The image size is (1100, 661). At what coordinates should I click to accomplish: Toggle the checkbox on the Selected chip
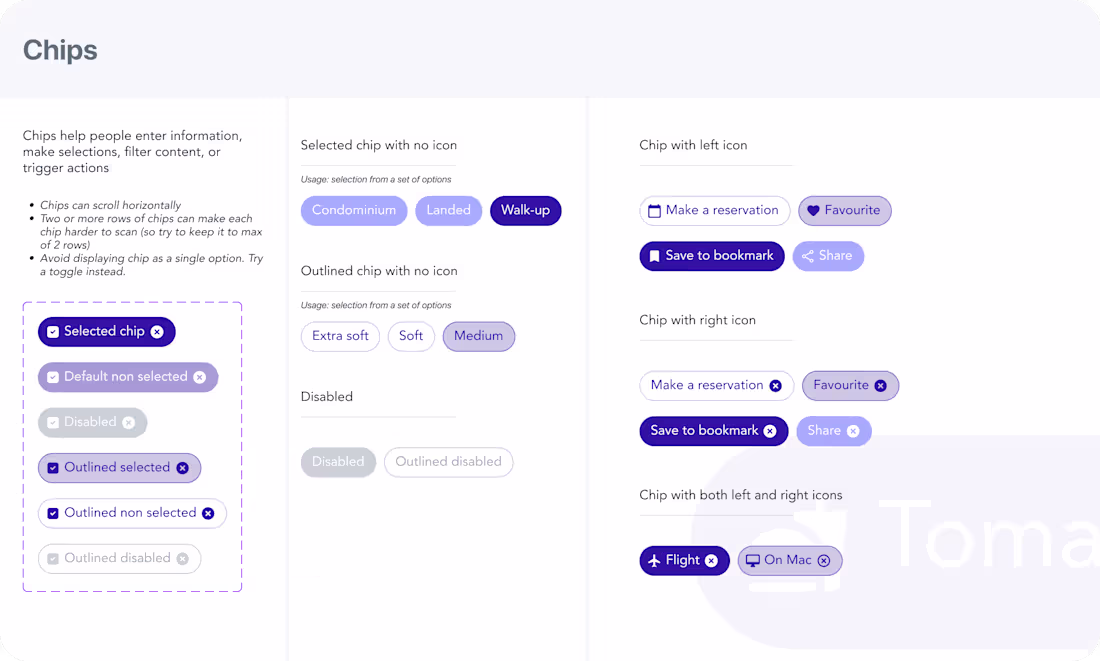55,331
